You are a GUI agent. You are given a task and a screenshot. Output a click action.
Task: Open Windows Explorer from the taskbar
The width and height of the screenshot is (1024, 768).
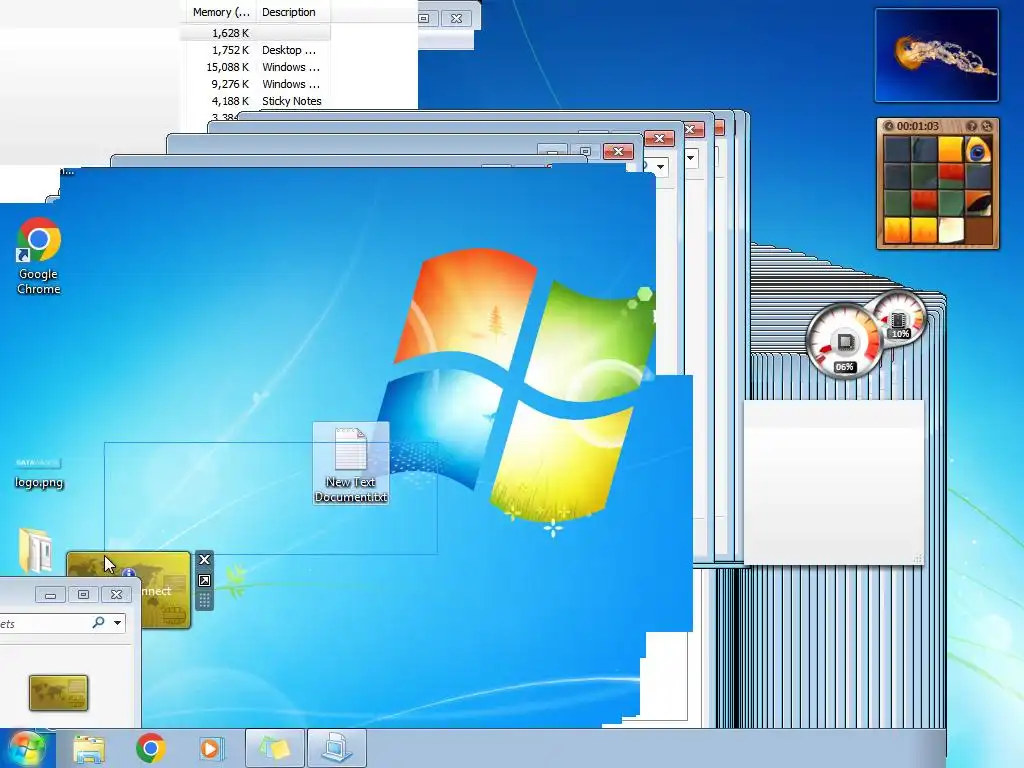coord(89,748)
